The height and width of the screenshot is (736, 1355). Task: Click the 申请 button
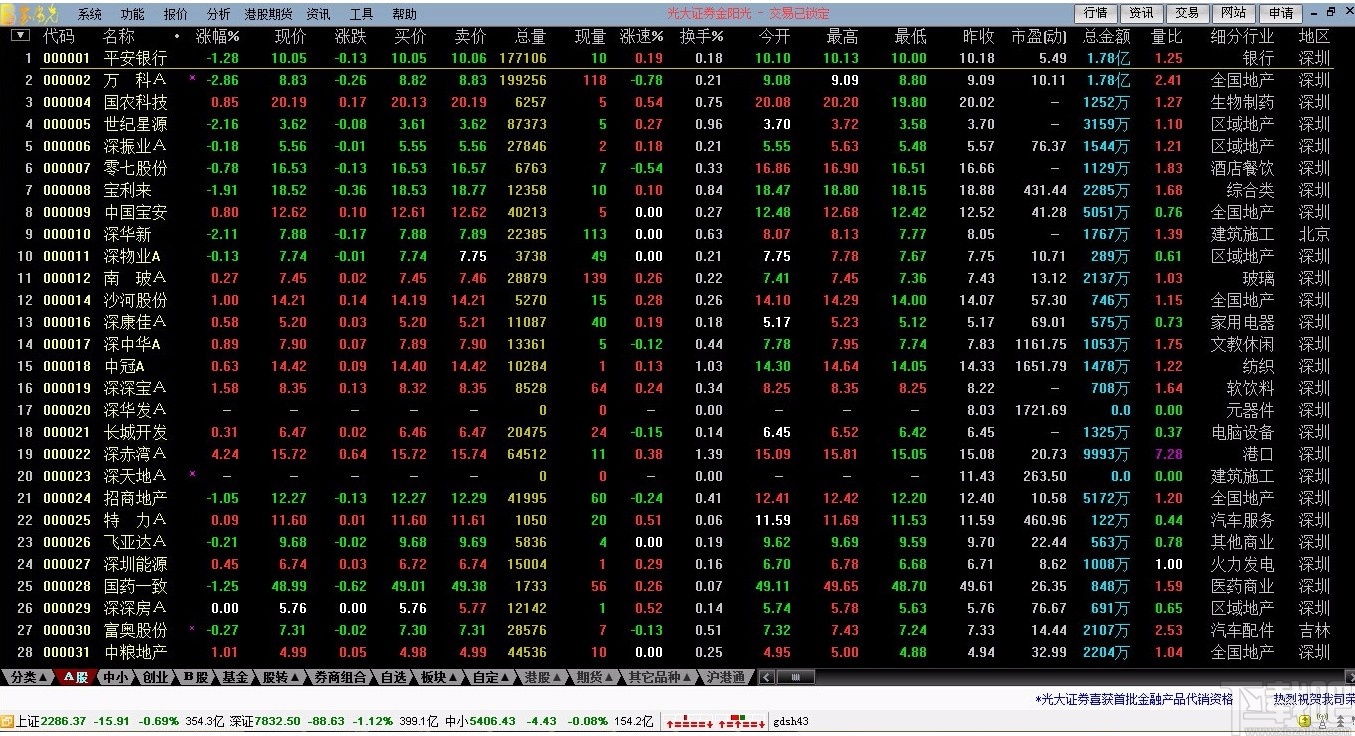click(1280, 13)
